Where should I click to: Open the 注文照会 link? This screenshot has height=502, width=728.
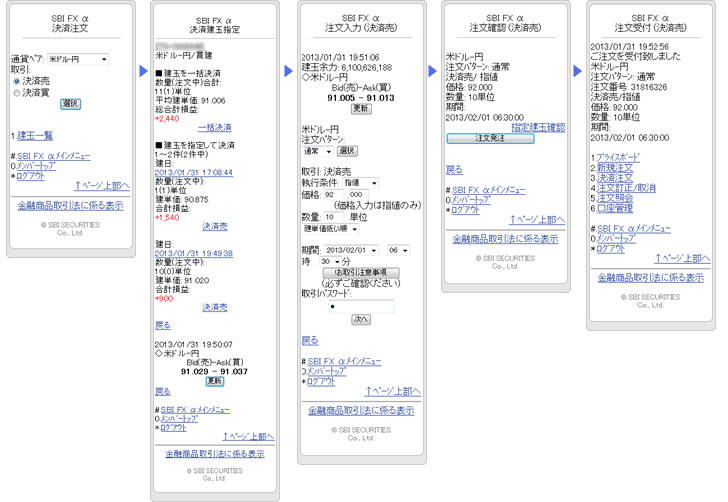click(x=615, y=198)
